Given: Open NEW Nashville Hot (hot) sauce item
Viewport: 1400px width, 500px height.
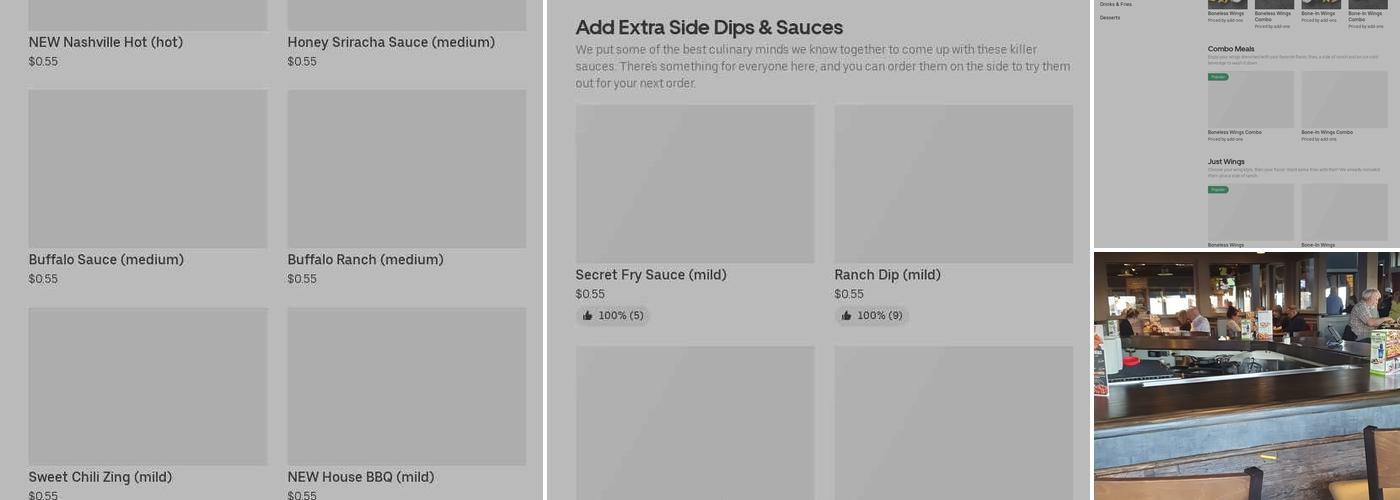Looking at the screenshot, I should coord(105,42).
